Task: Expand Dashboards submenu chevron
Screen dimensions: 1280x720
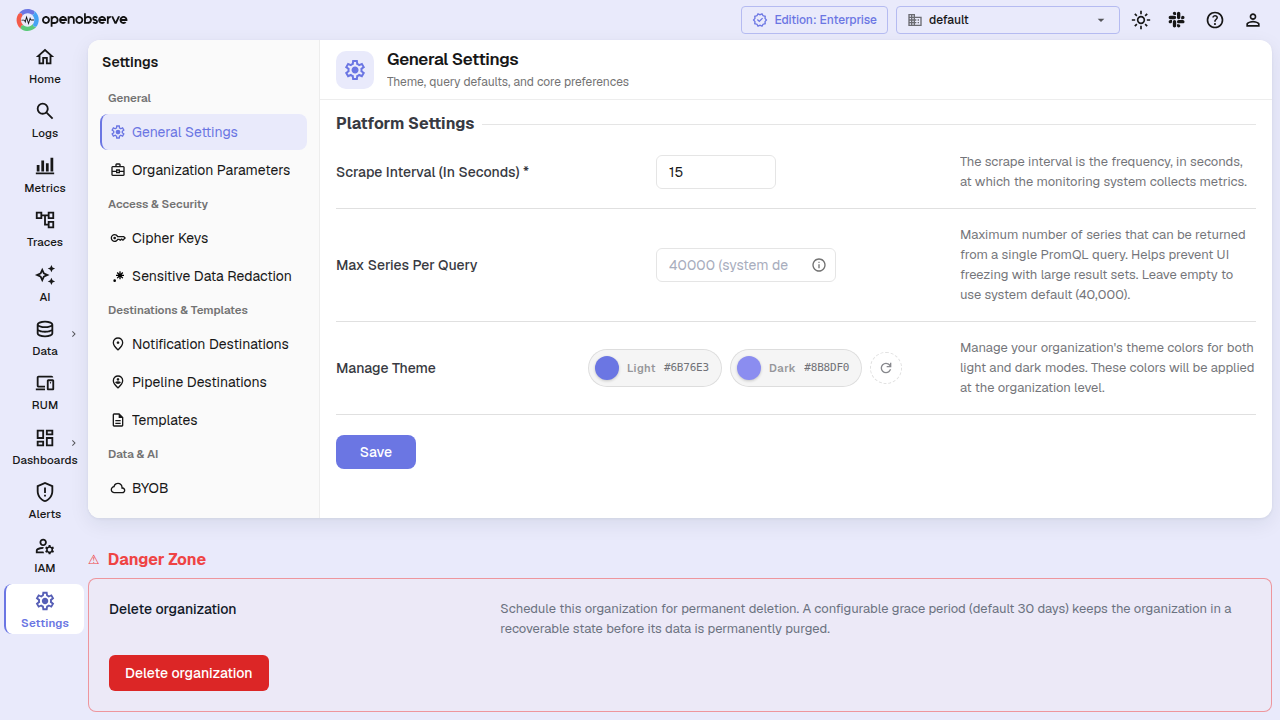Action: pos(73,443)
